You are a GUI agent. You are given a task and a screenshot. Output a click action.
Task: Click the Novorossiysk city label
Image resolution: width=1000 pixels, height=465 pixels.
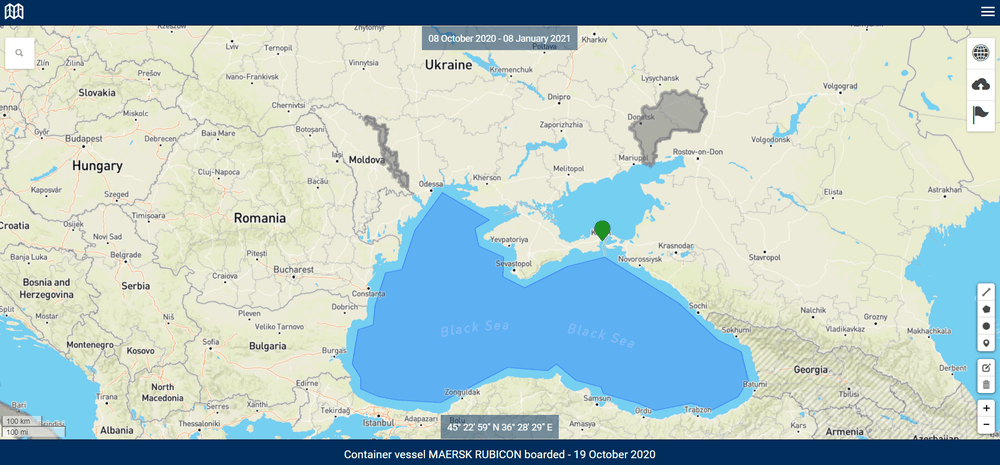(x=641, y=260)
